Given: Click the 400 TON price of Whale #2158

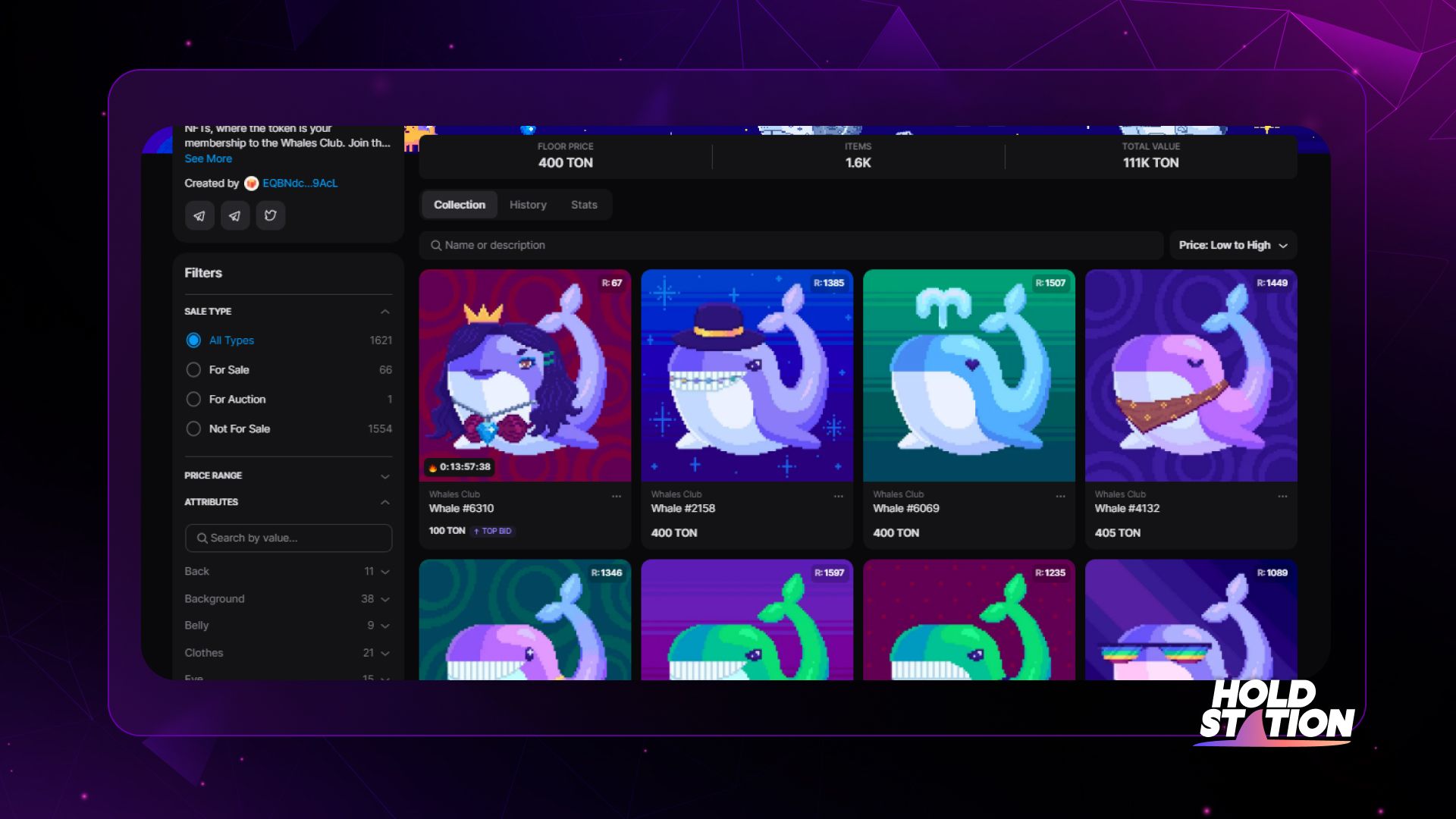Looking at the screenshot, I should tap(674, 533).
